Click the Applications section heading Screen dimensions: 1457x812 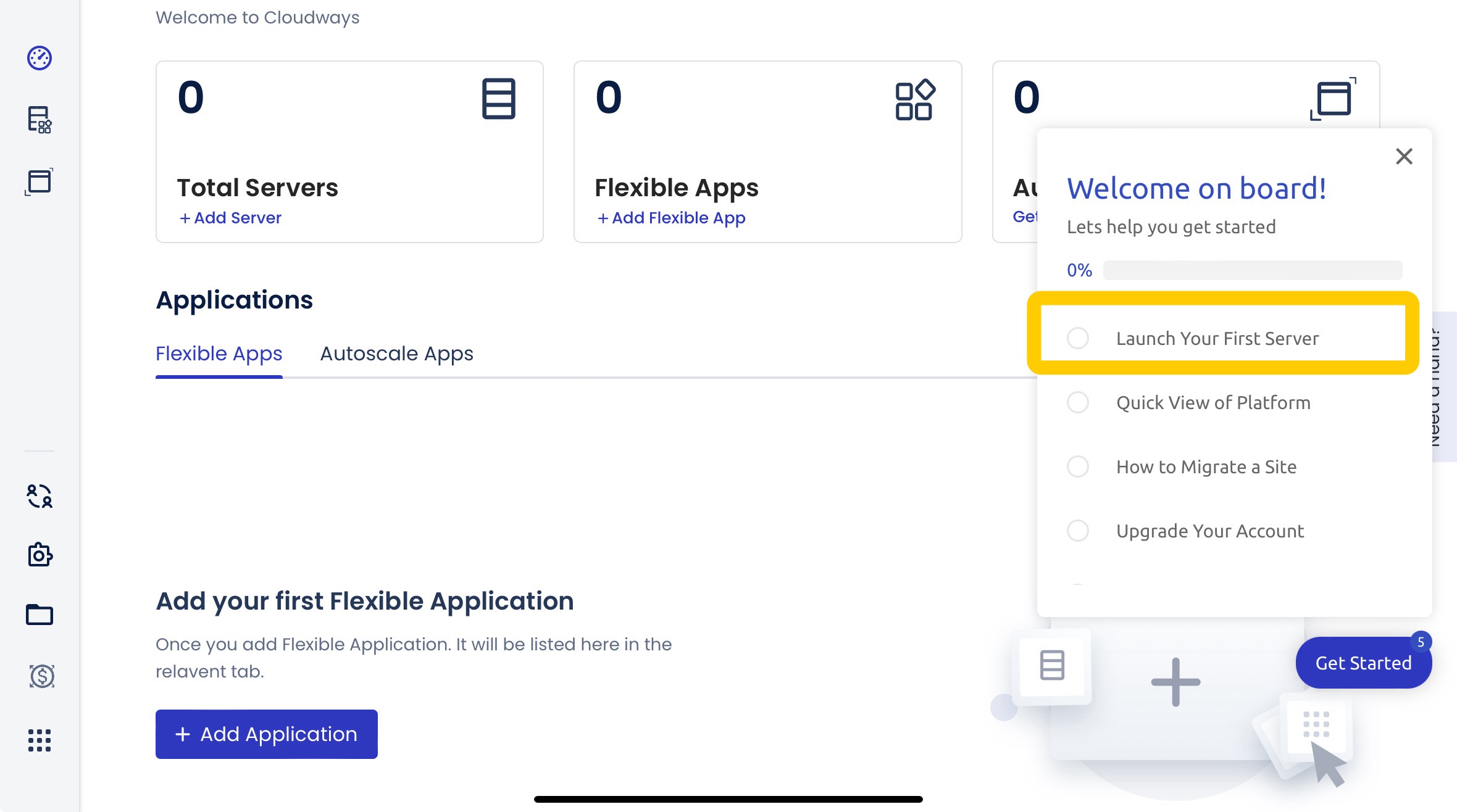[235, 300]
